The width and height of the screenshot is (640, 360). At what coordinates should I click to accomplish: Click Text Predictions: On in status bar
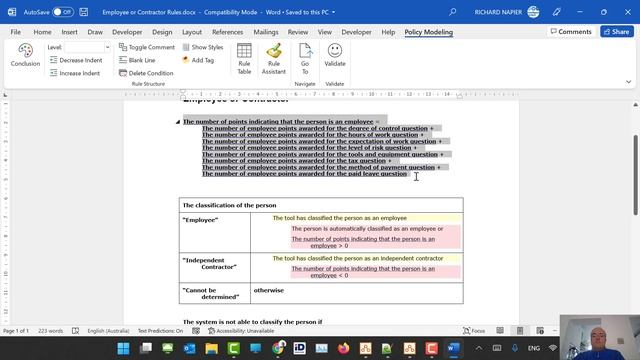tap(160, 331)
